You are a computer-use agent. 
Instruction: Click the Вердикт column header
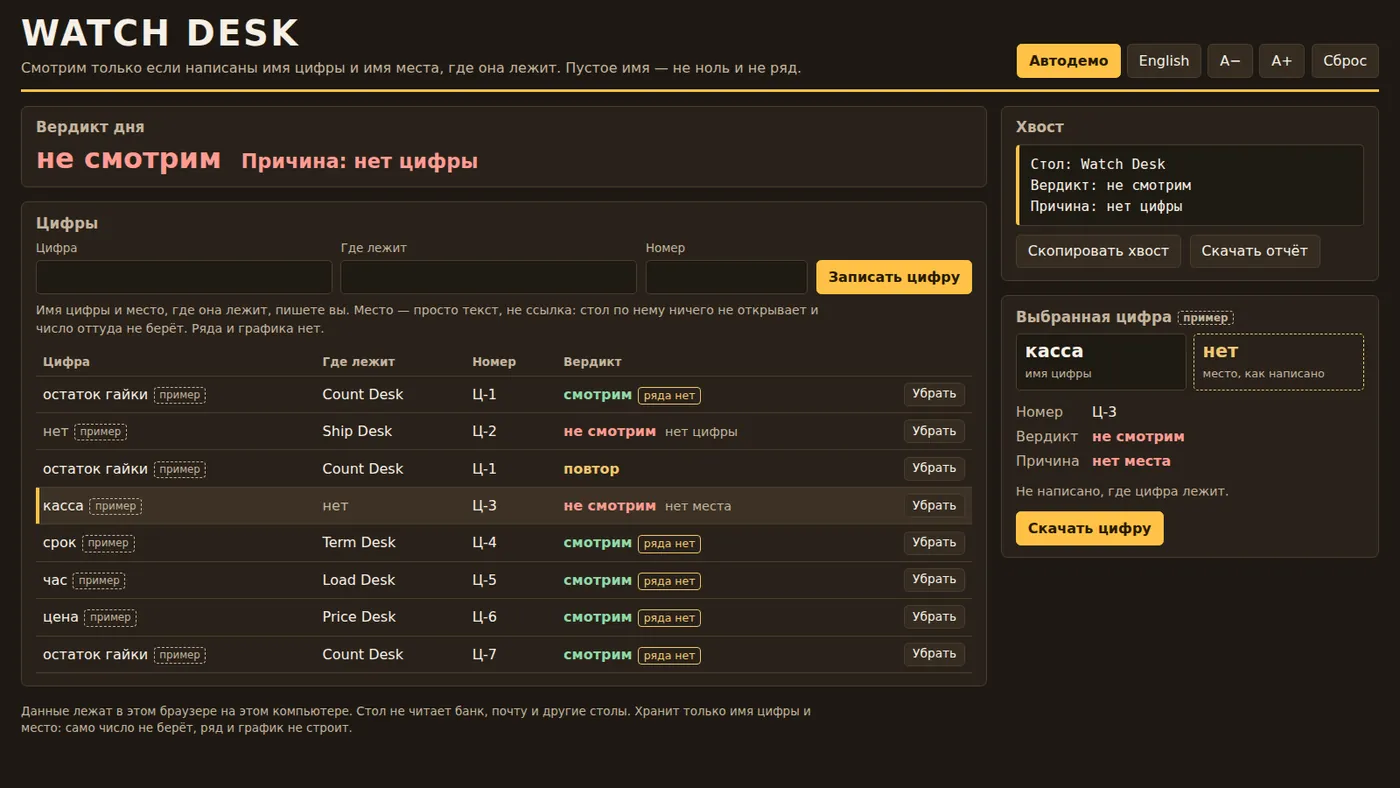point(592,362)
